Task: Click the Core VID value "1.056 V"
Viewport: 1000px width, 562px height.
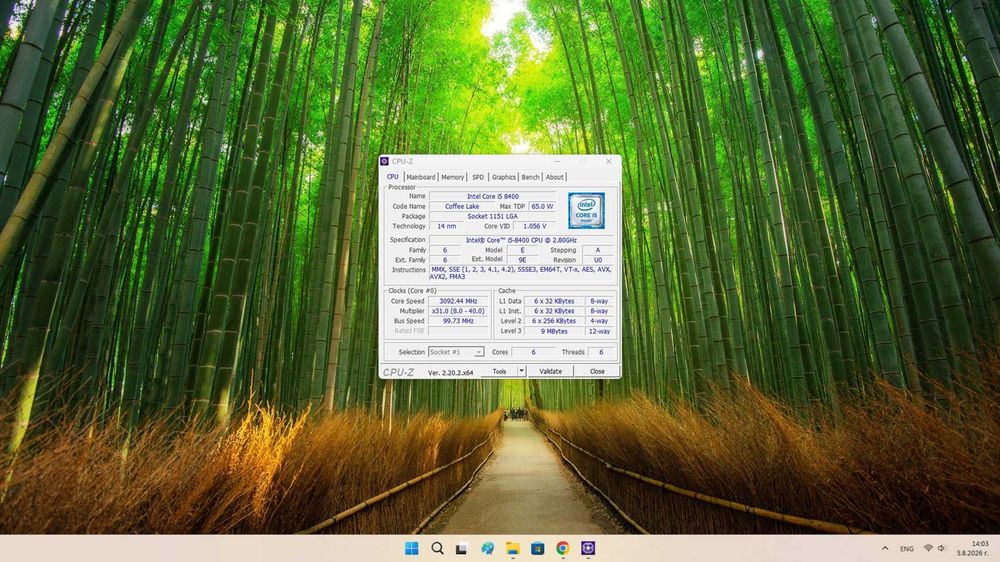Action: pyautogui.click(x=534, y=226)
